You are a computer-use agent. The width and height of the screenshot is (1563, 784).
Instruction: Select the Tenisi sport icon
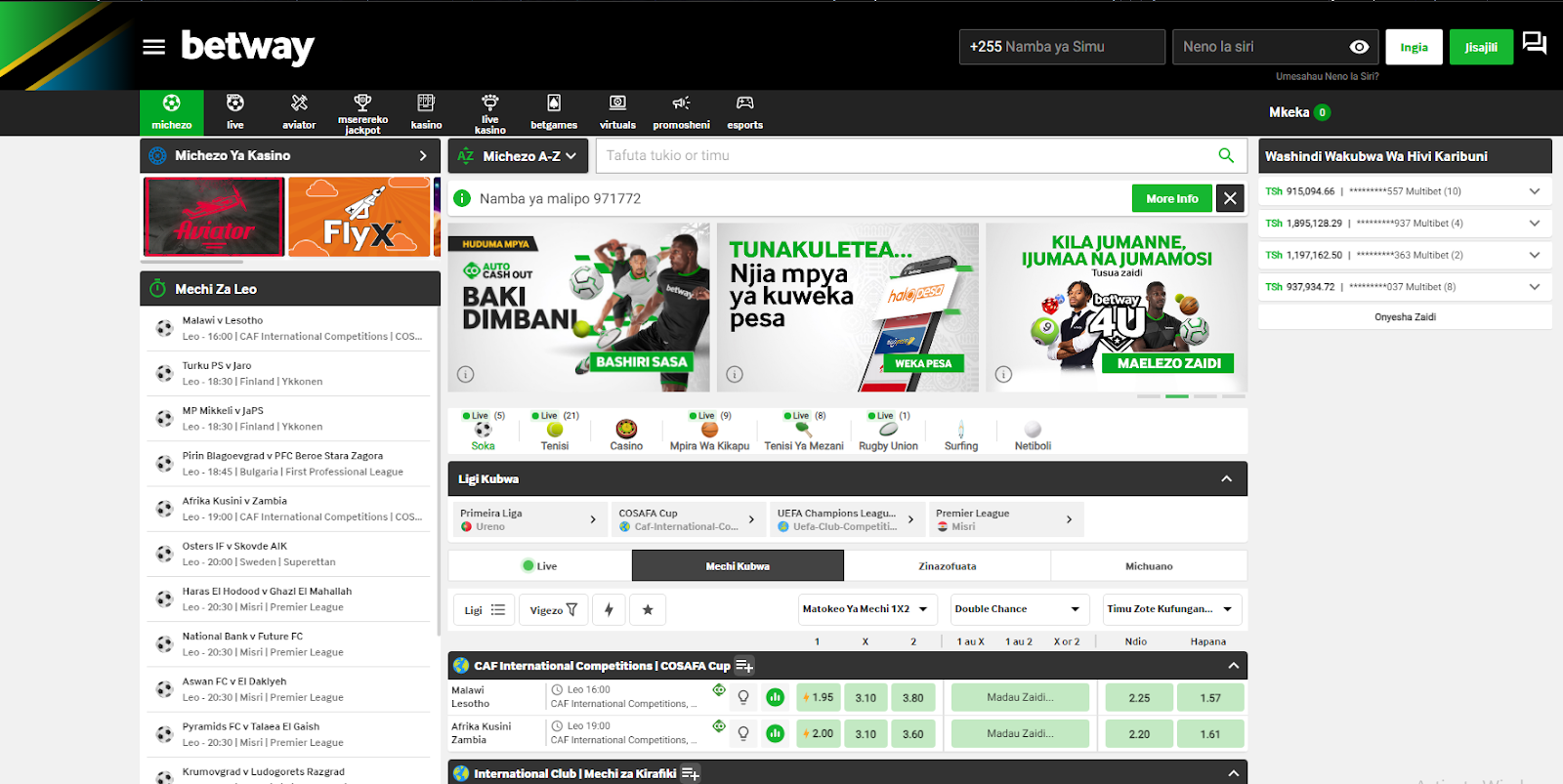pyautogui.click(x=555, y=431)
